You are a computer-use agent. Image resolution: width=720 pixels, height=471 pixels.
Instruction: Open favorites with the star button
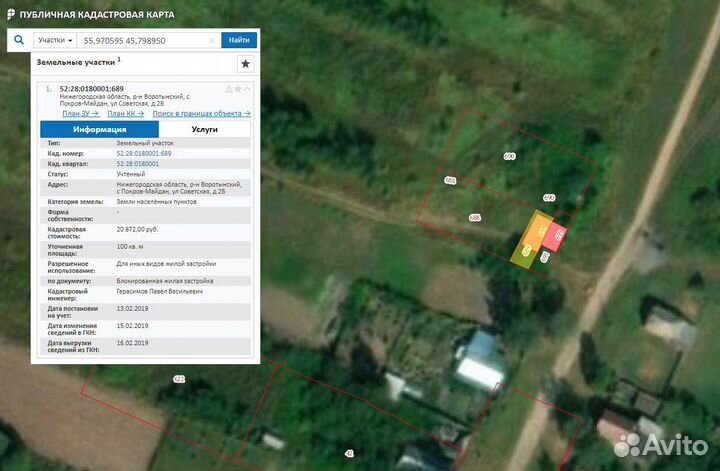(245, 63)
